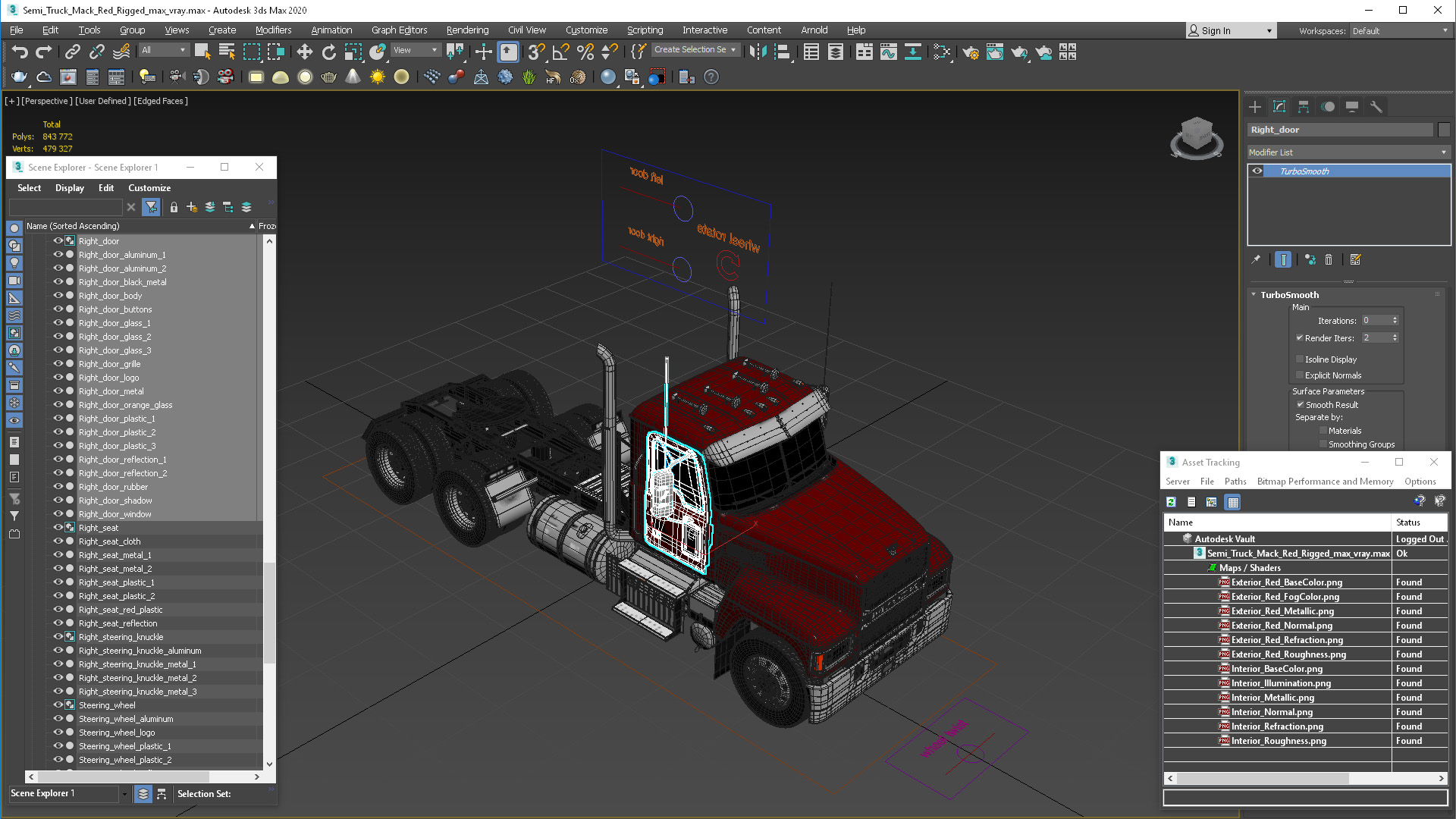Enable Separate by Smoothing Groups checkbox
Screen dimensions: 1456x819
tap(1323, 444)
